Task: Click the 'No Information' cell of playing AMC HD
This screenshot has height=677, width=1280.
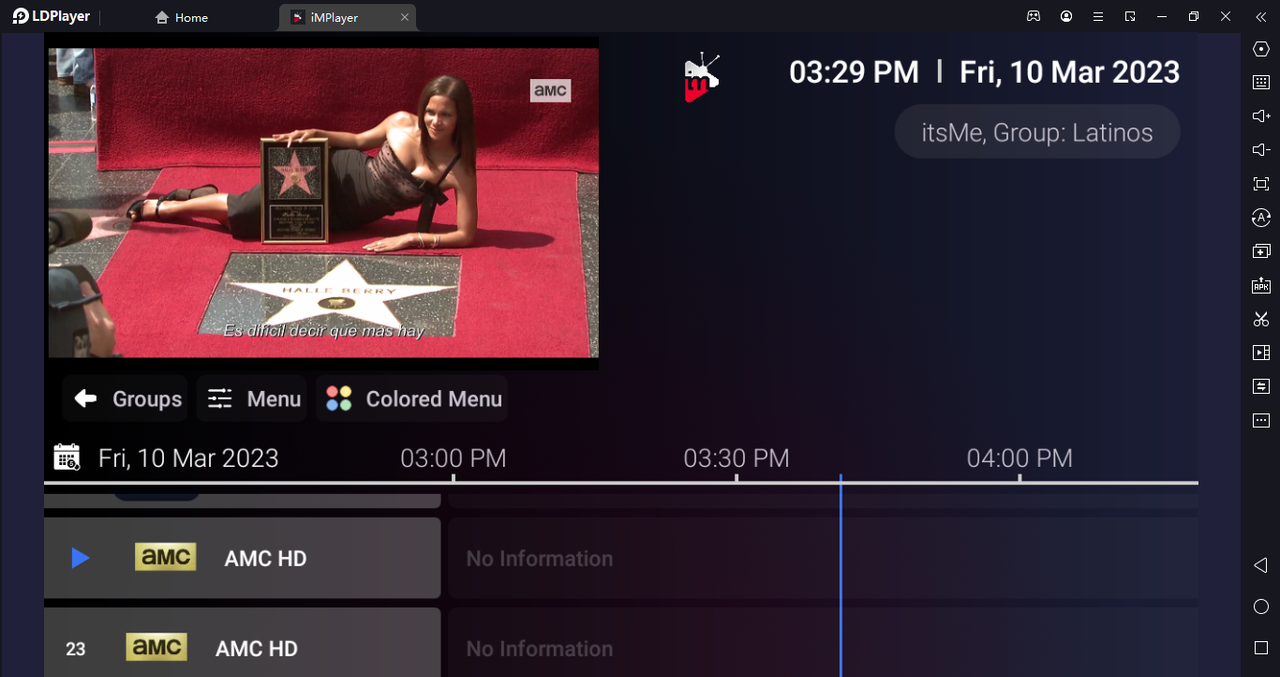Action: pyautogui.click(x=822, y=558)
